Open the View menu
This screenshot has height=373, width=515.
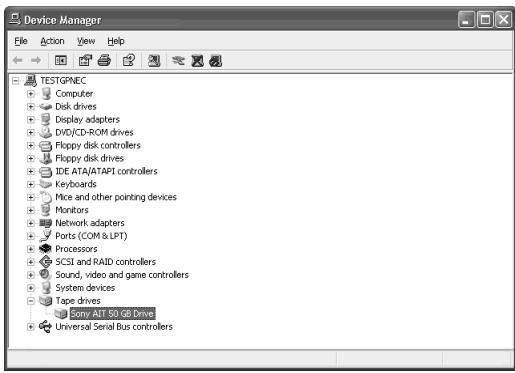point(86,41)
